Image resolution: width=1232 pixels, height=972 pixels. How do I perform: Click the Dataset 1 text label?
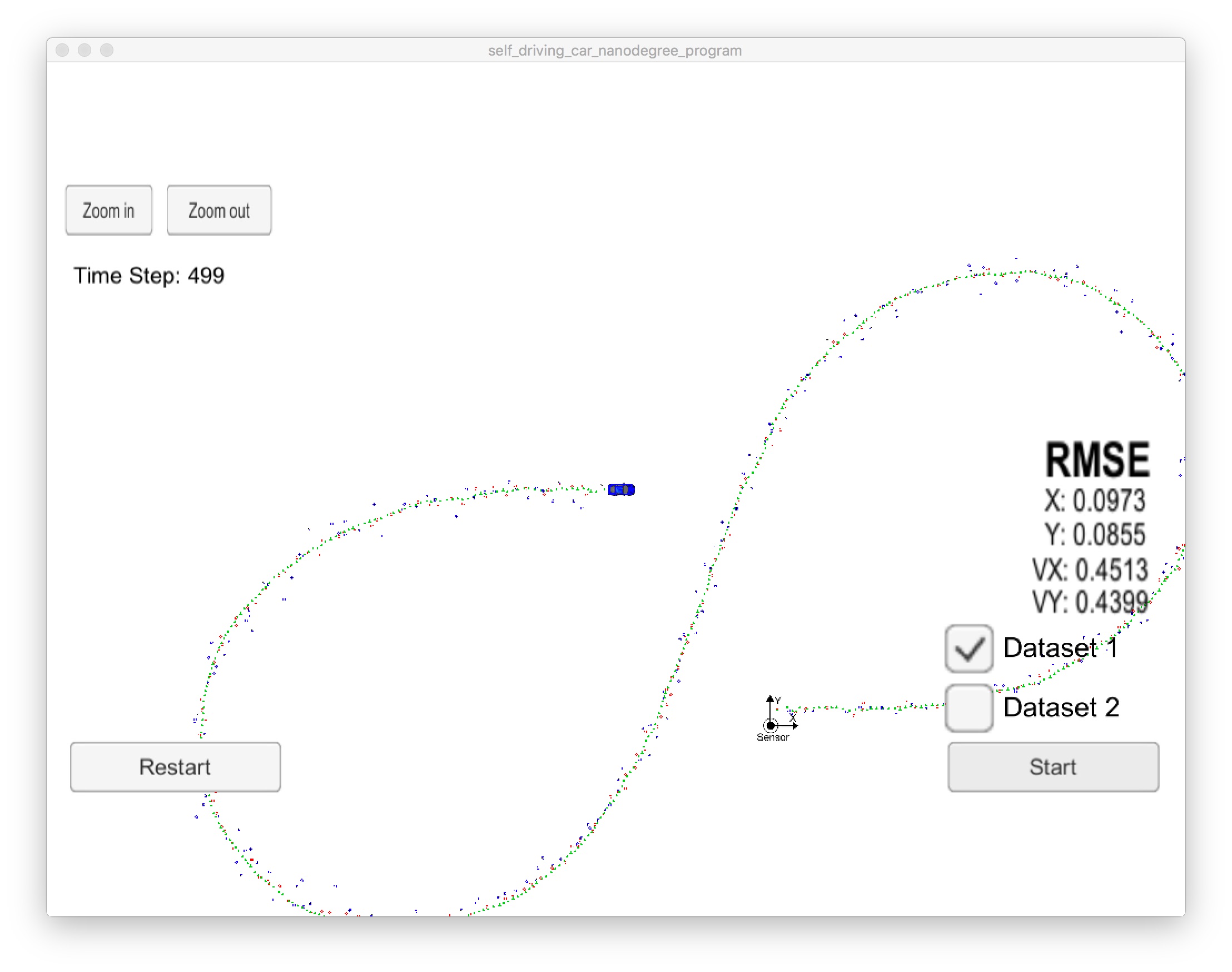coord(1060,648)
